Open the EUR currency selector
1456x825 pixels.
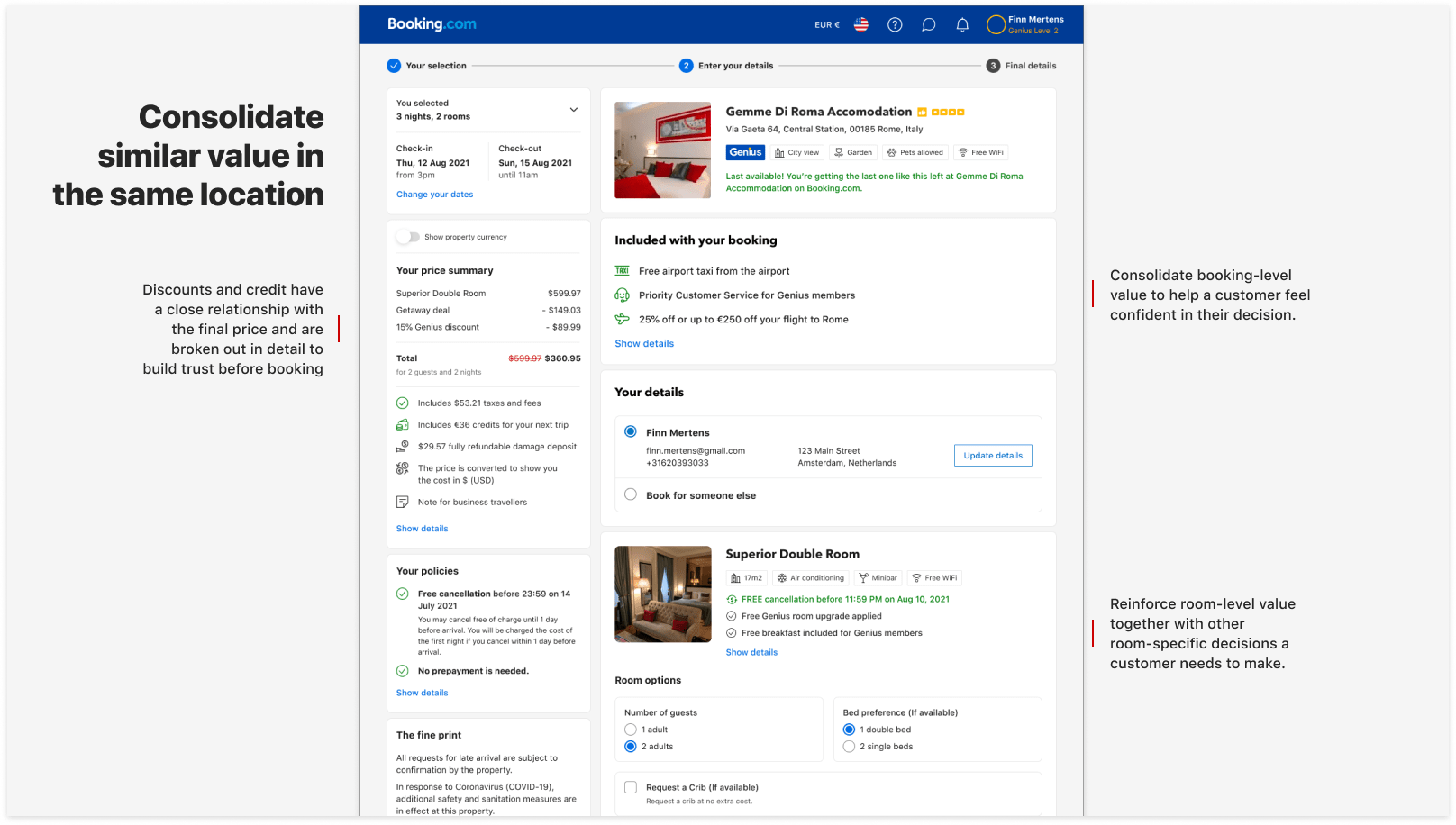pos(826,25)
